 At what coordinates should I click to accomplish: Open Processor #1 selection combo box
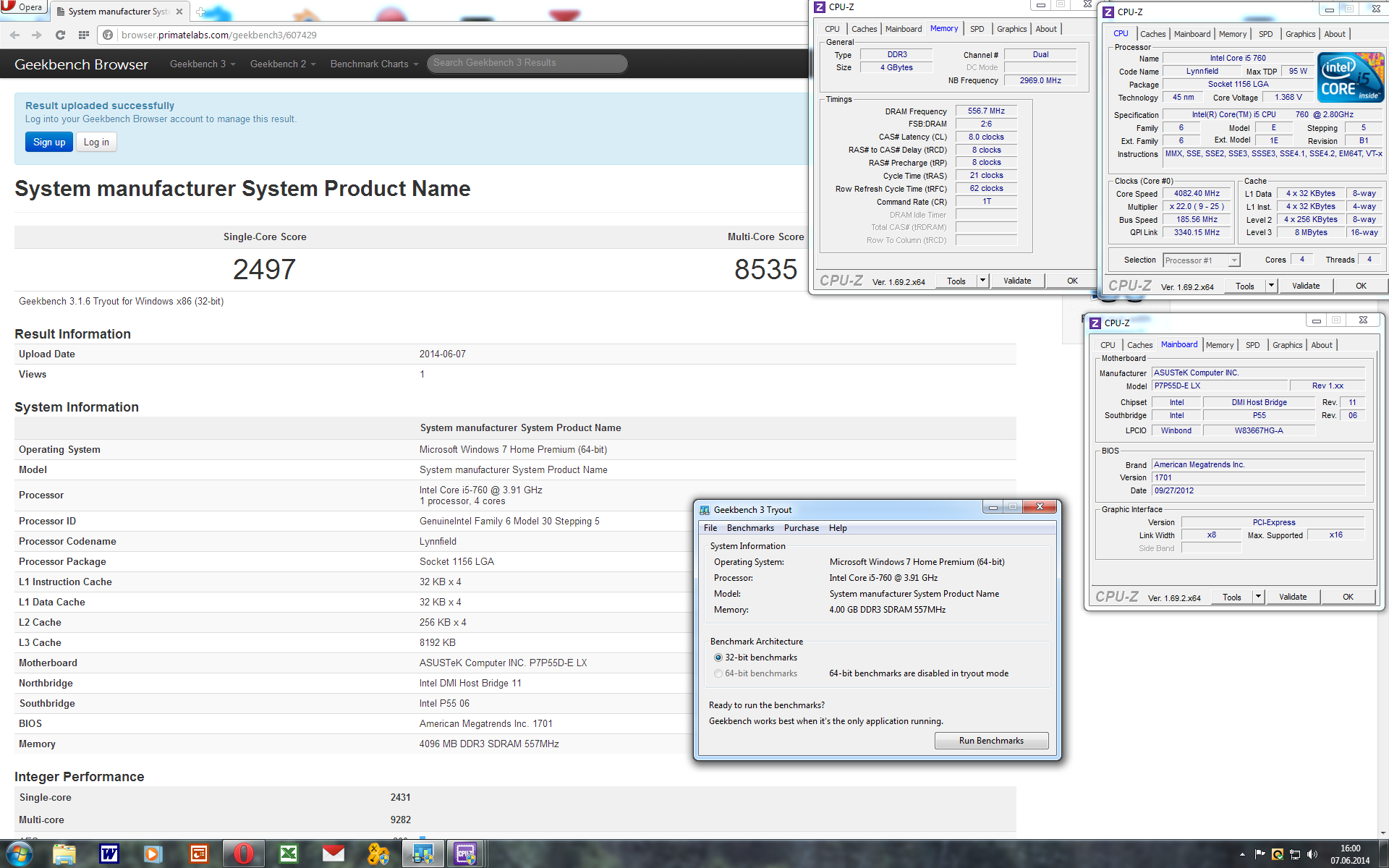pos(1202,260)
